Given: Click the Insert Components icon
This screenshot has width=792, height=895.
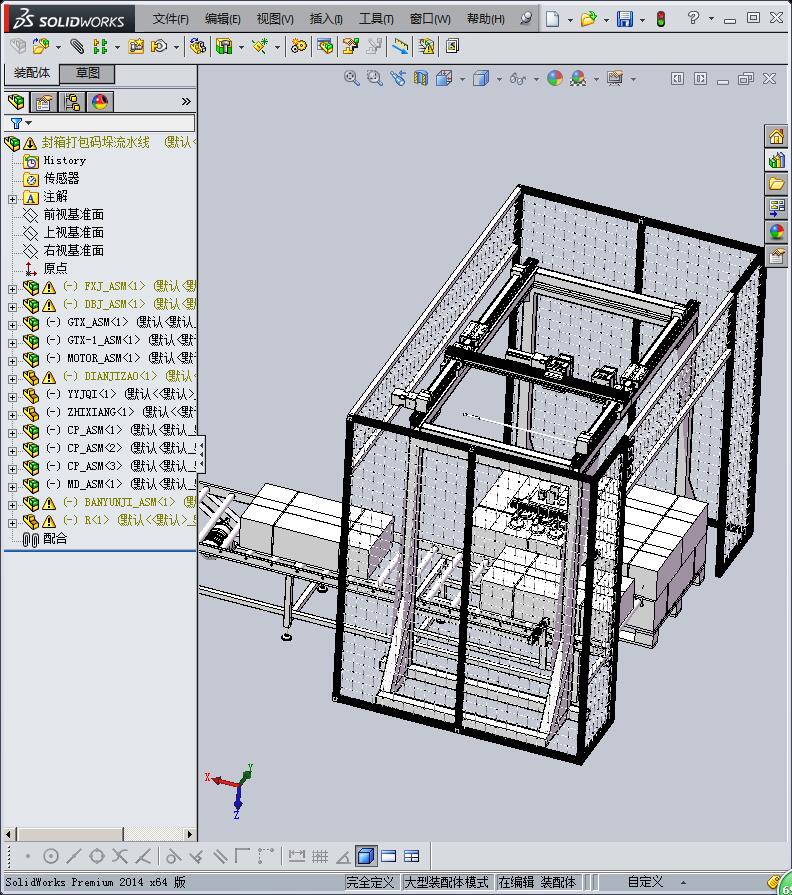Looking at the screenshot, I should 41,46.
